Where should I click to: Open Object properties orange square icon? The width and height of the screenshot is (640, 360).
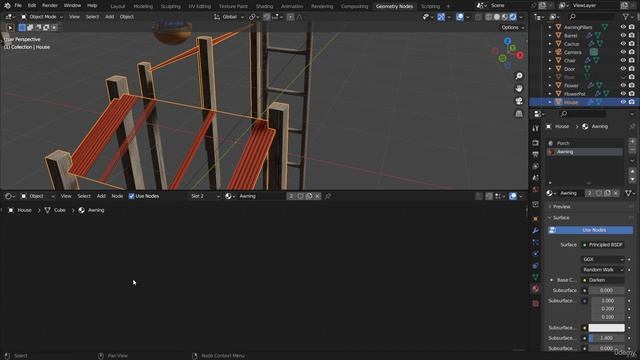(536, 219)
